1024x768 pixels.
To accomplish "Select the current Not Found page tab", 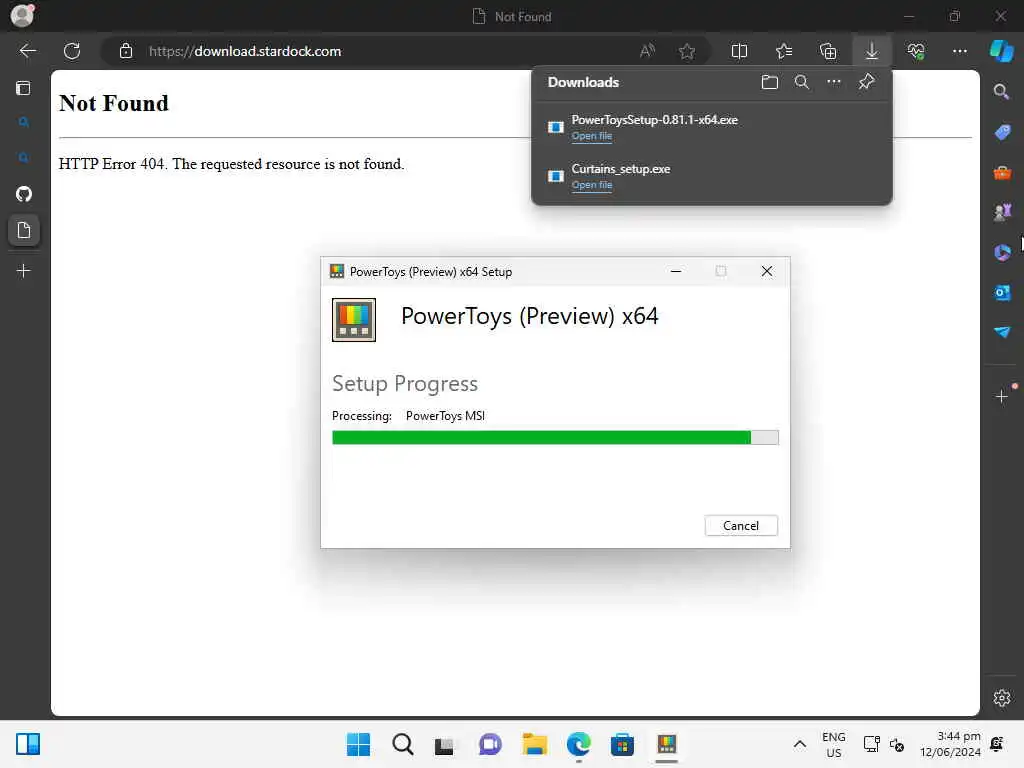I will [24, 231].
